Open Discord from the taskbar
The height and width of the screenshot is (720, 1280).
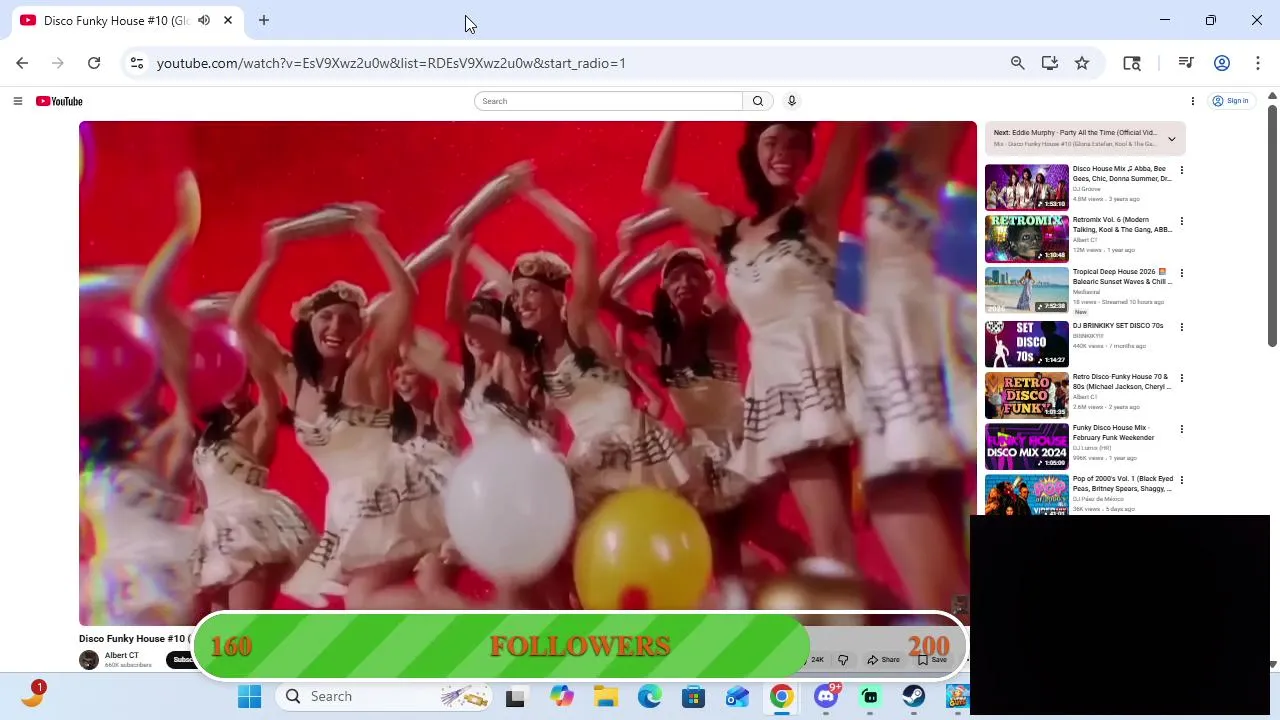tap(826, 697)
